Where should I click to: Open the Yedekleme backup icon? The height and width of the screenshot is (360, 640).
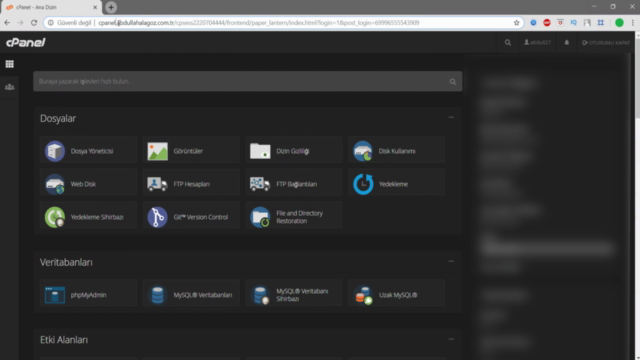363,184
